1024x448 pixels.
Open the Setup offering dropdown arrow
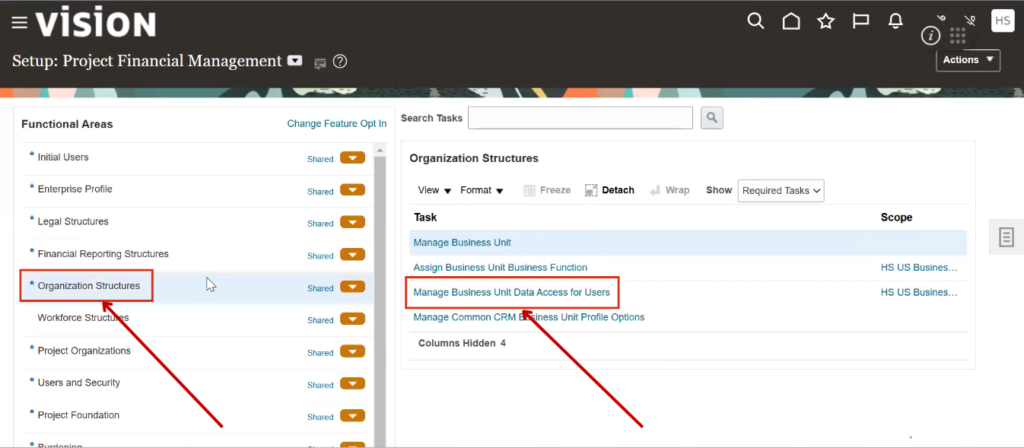pyautogui.click(x=295, y=61)
